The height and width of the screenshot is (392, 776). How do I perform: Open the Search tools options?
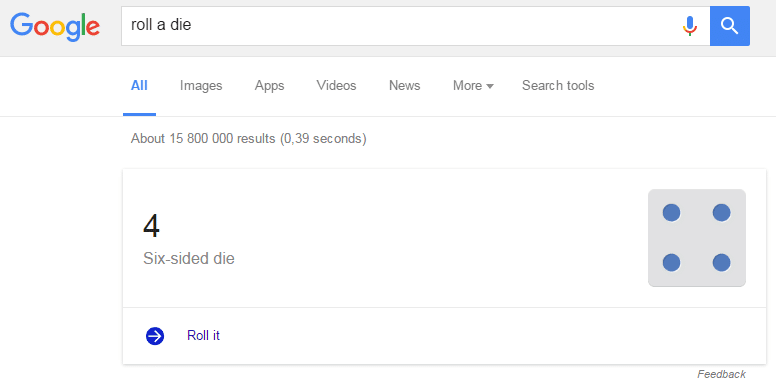coord(558,86)
